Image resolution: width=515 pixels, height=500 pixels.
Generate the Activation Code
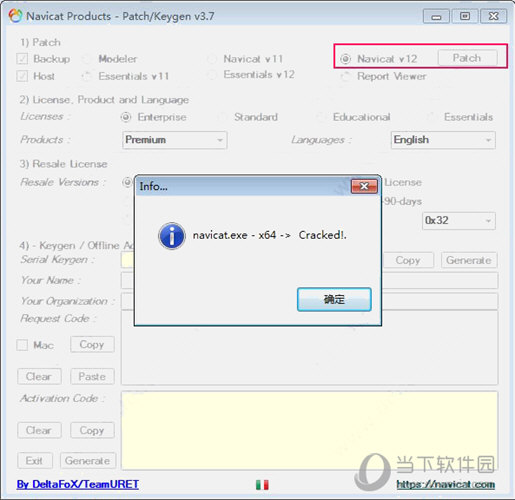click(x=88, y=461)
